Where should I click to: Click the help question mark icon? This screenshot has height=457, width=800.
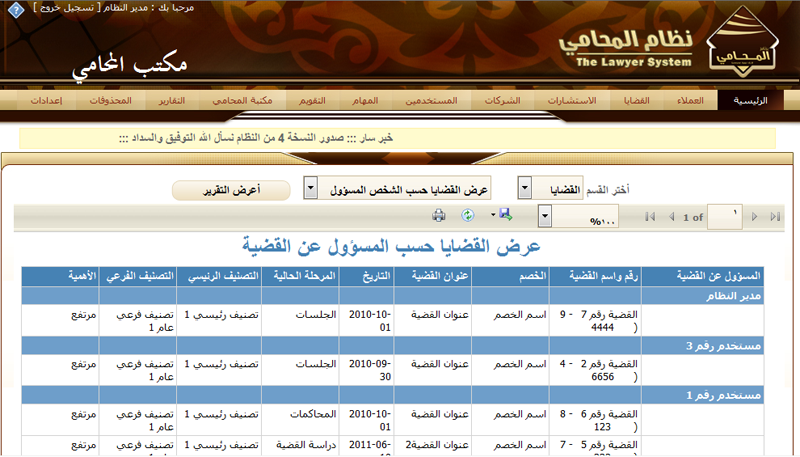(16, 10)
